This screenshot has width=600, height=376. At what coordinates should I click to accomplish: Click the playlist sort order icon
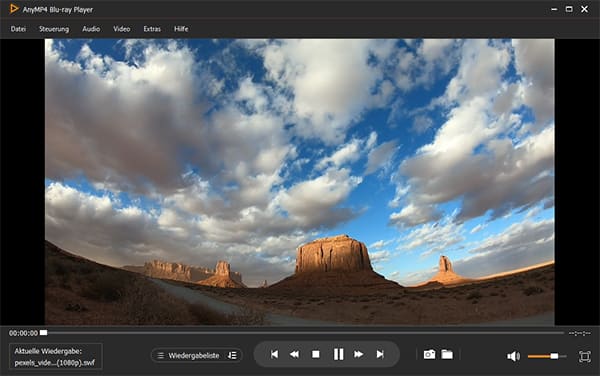[232, 356]
